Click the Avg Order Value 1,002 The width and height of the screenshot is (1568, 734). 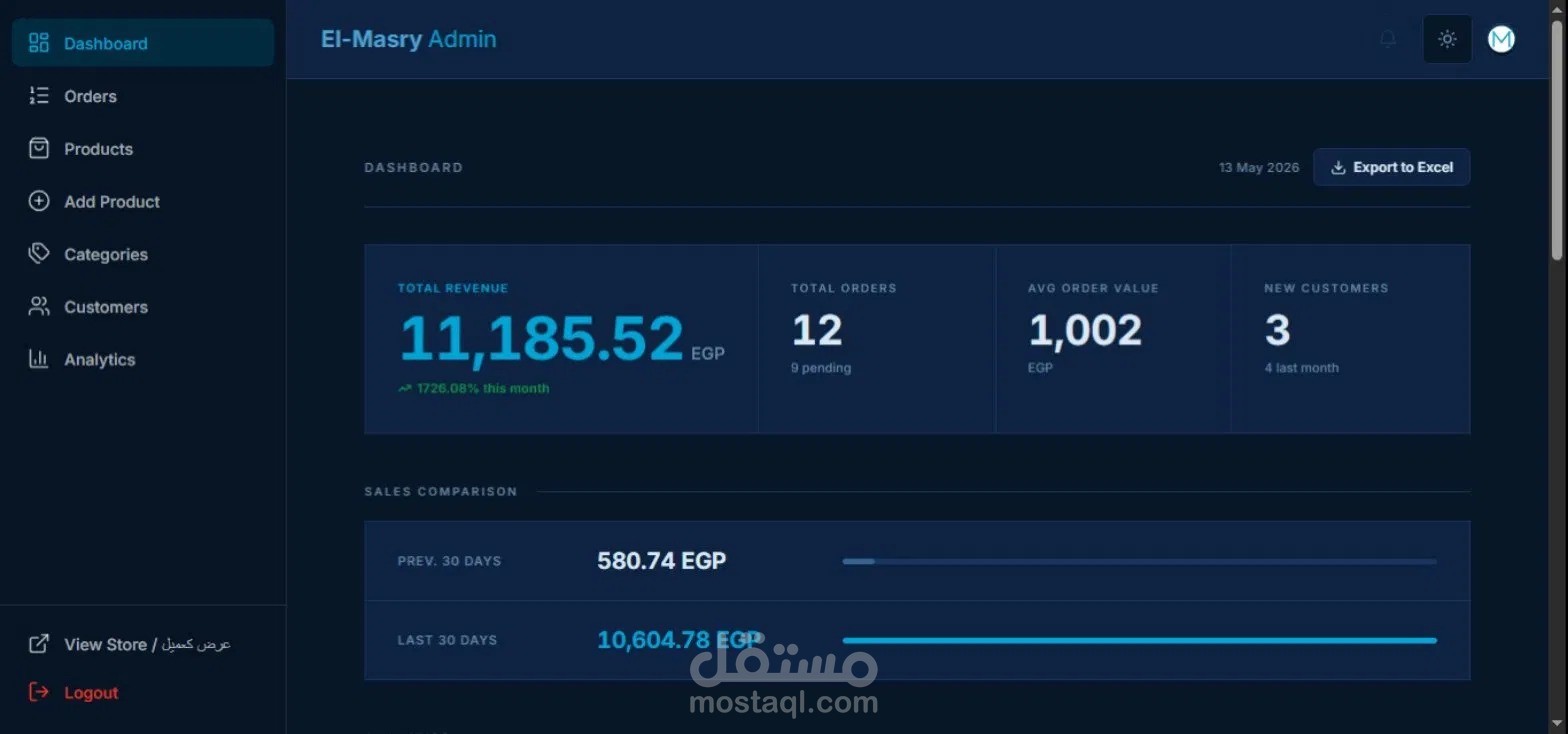[x=1085, y=330]
